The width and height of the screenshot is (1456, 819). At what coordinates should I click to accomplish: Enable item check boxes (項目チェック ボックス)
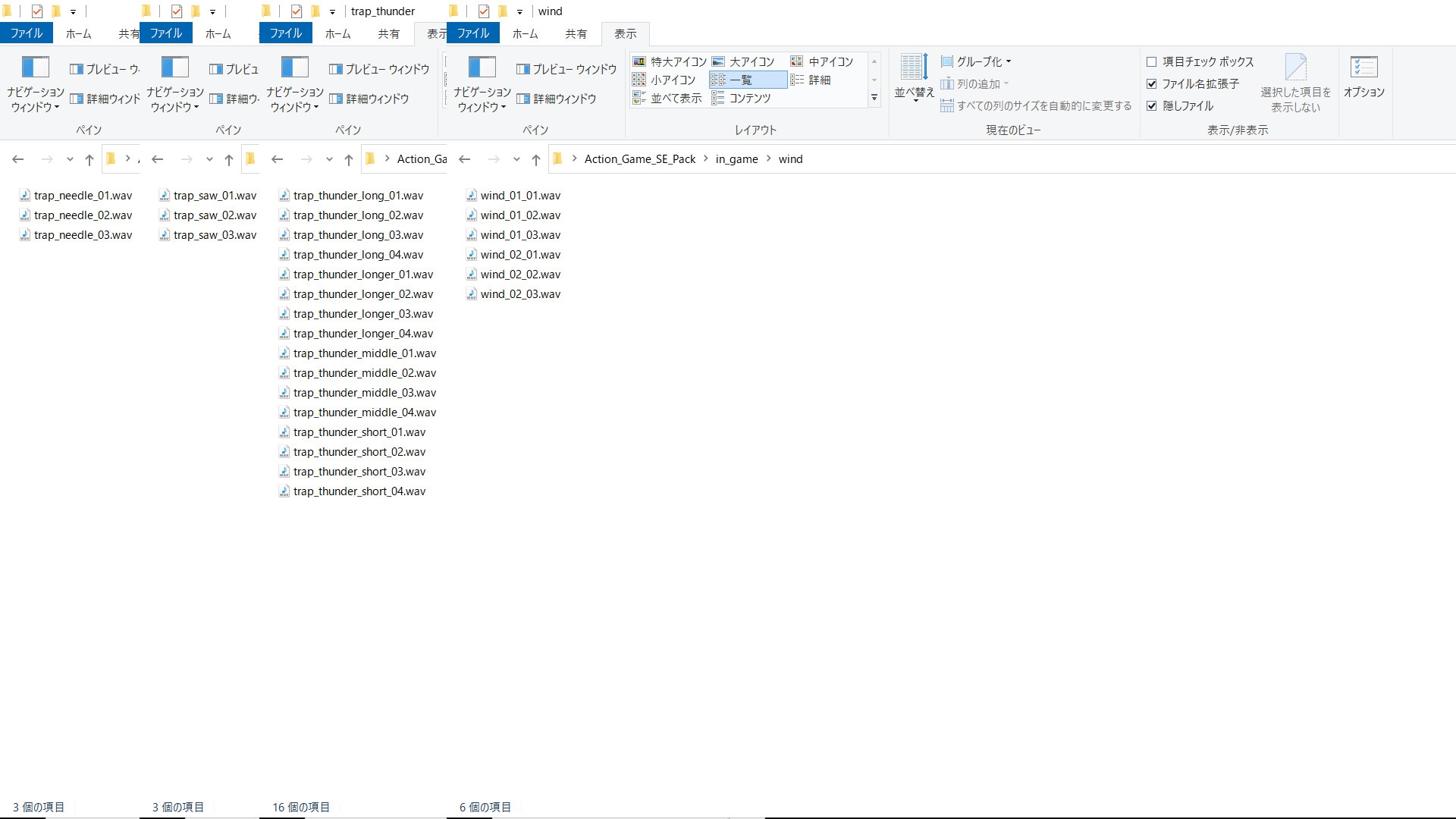pos(1152,61)
